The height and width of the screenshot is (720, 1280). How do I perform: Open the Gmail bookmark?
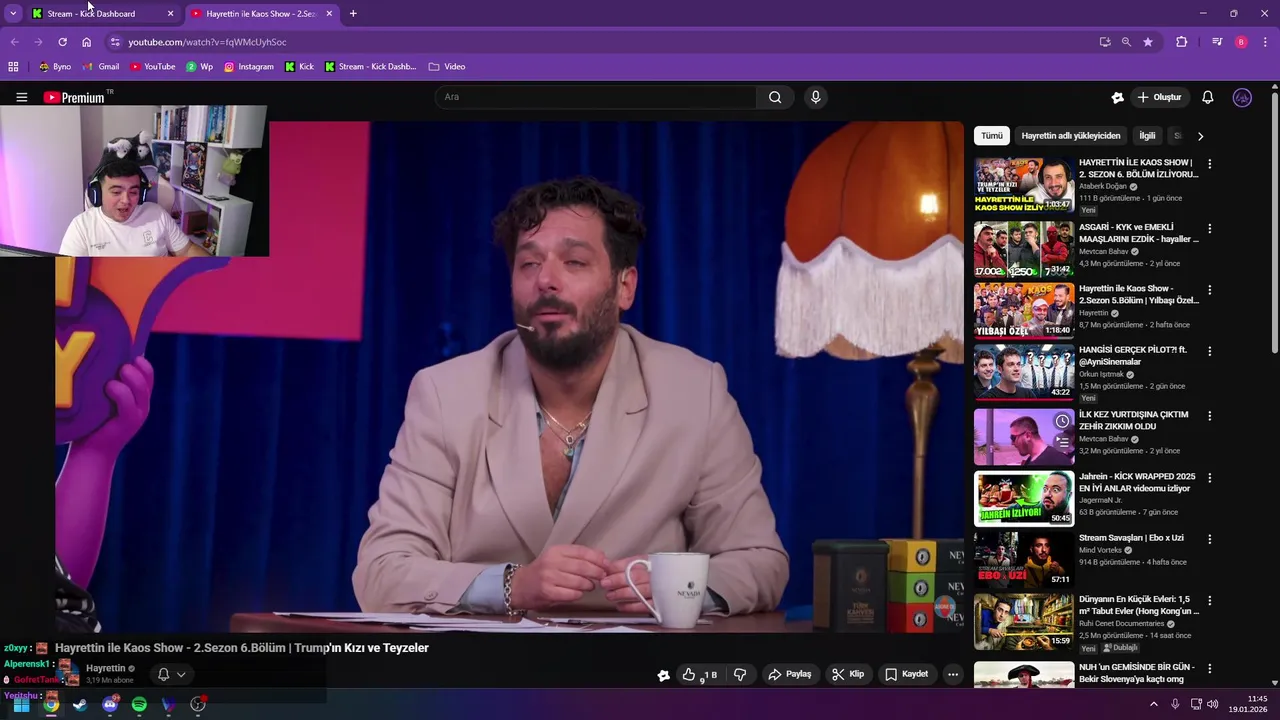101,67
